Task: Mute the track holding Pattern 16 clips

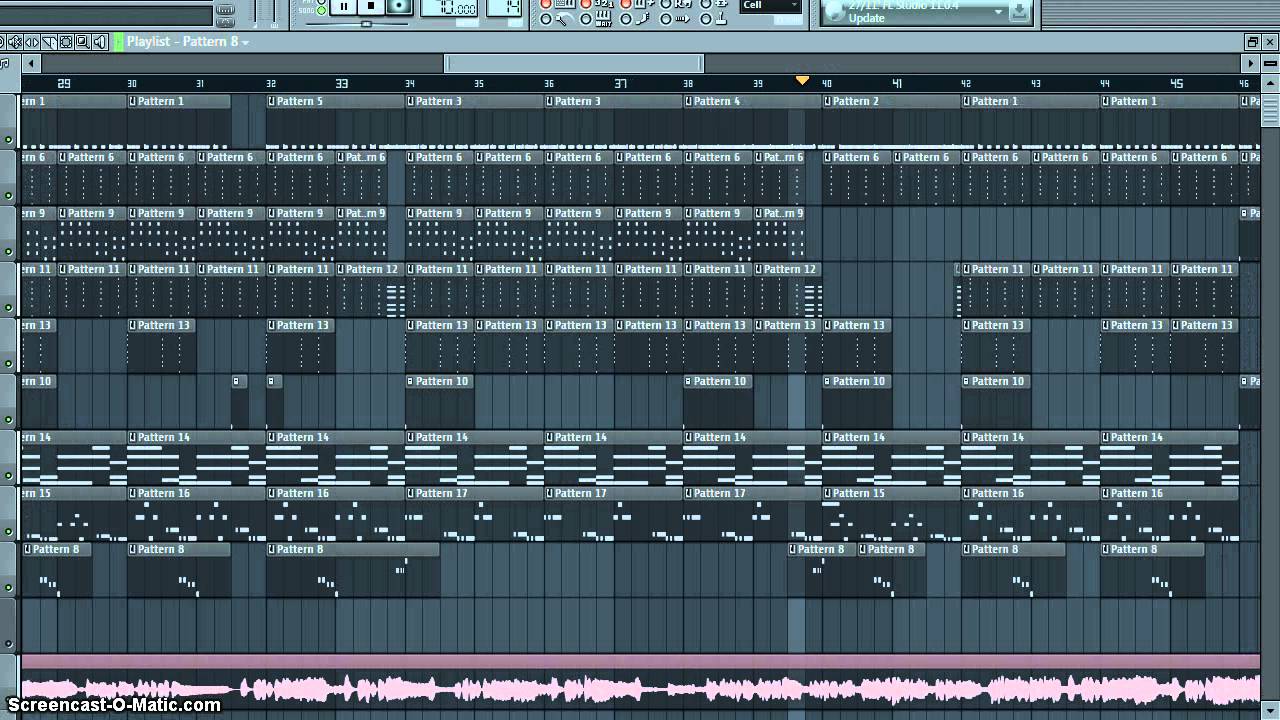Action: 10,532
